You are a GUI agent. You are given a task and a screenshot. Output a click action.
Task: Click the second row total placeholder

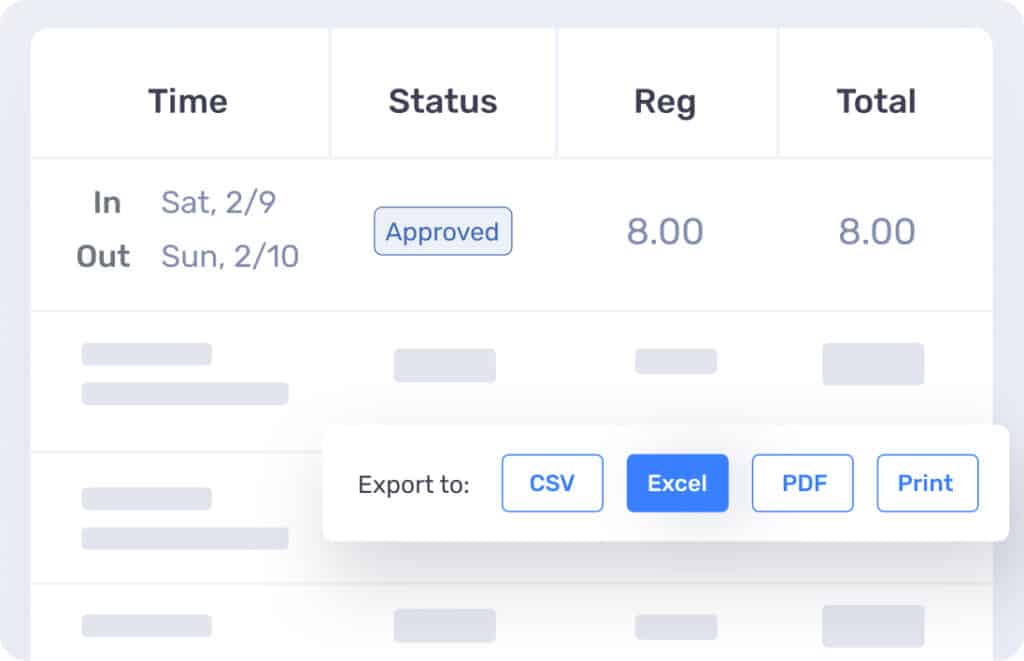873,364
